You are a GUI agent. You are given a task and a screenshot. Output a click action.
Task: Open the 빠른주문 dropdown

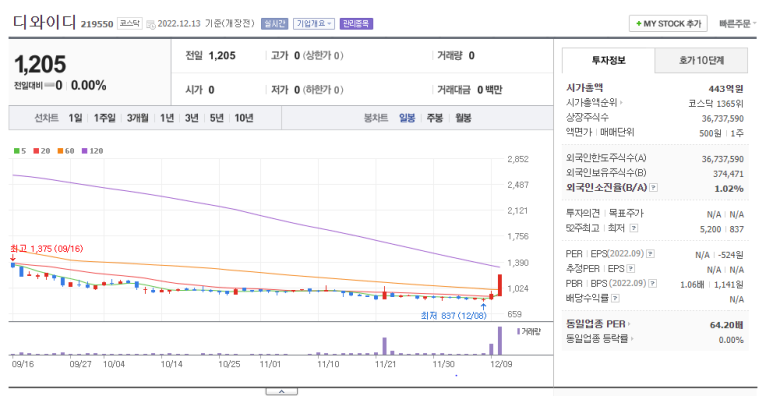pos(737,24)
